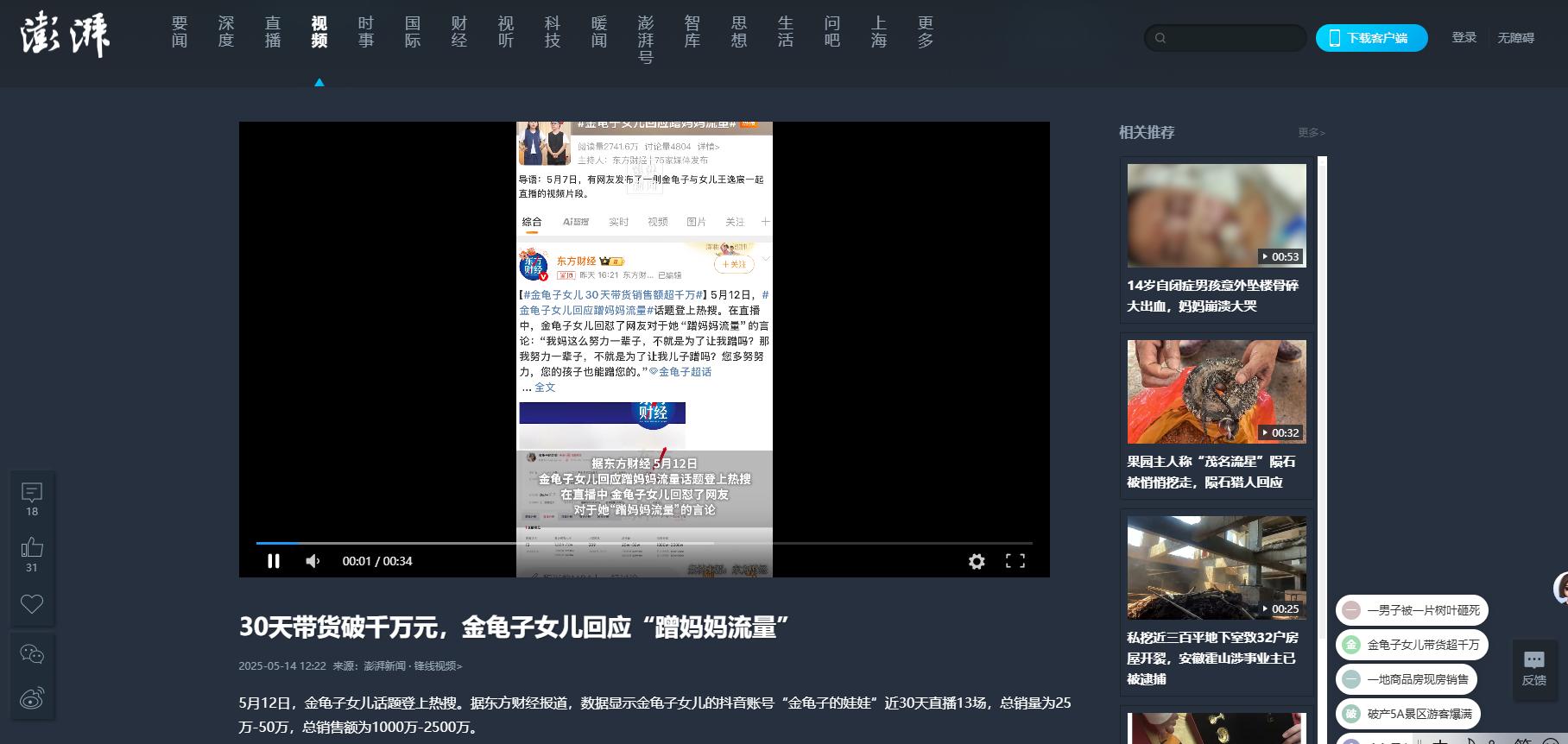
Task: Click 更多> in 相关推荐
Action: (x=1311, y=133)
